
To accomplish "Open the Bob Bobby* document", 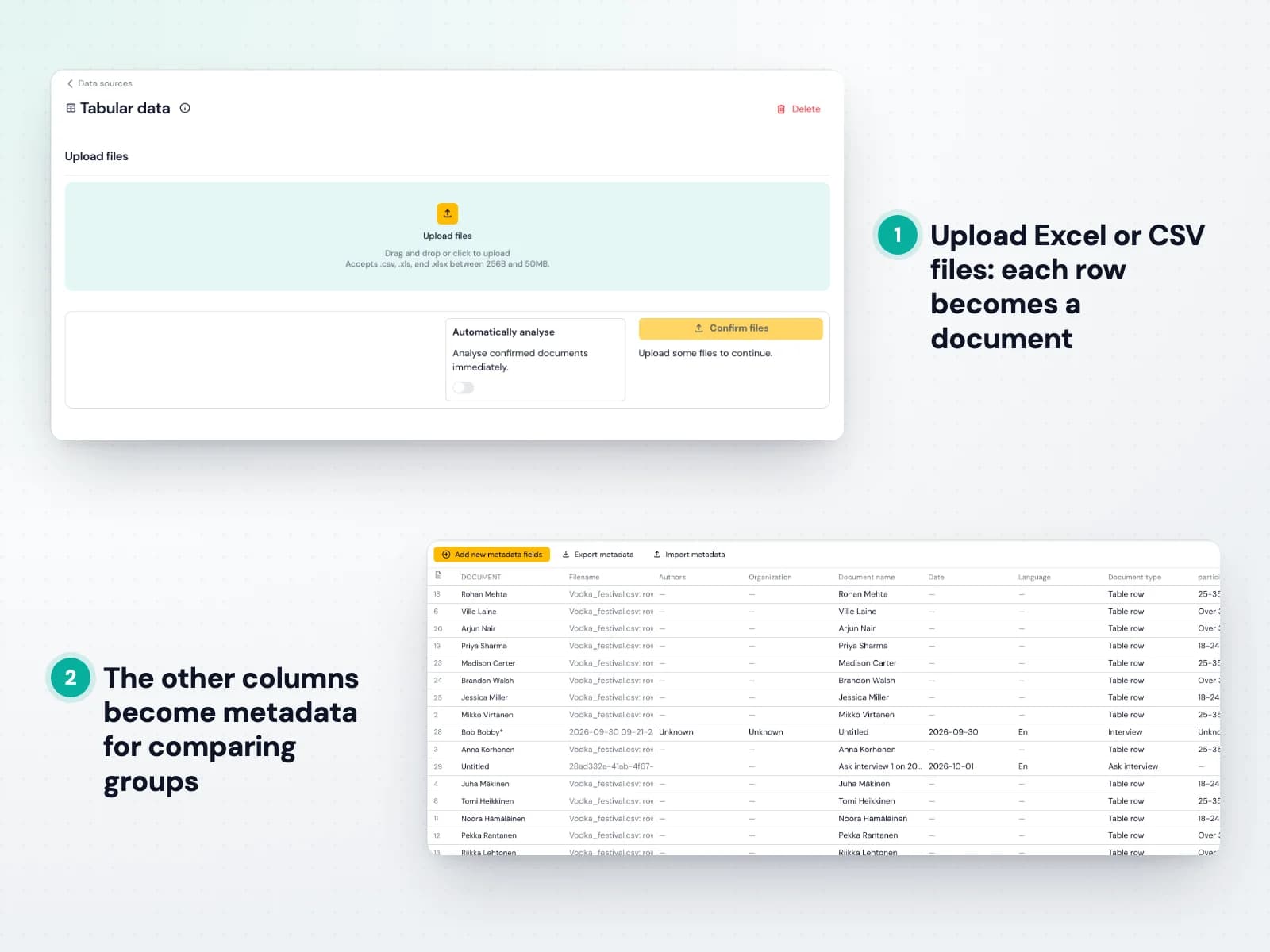I will (x=482, y=732).
